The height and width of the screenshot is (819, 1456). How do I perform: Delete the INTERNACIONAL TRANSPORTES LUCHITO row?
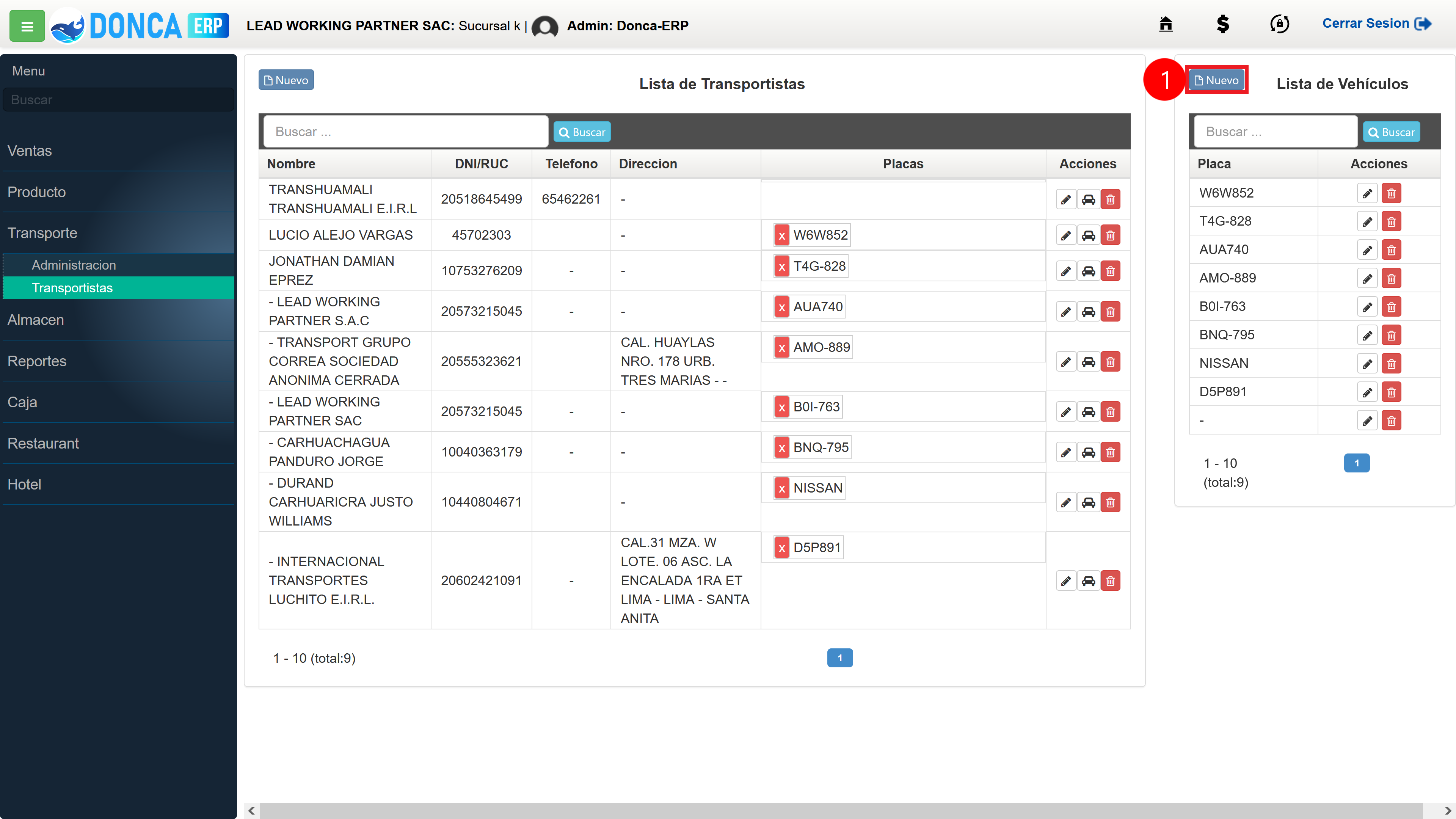pyautogui.click(x=1111, y=581)
